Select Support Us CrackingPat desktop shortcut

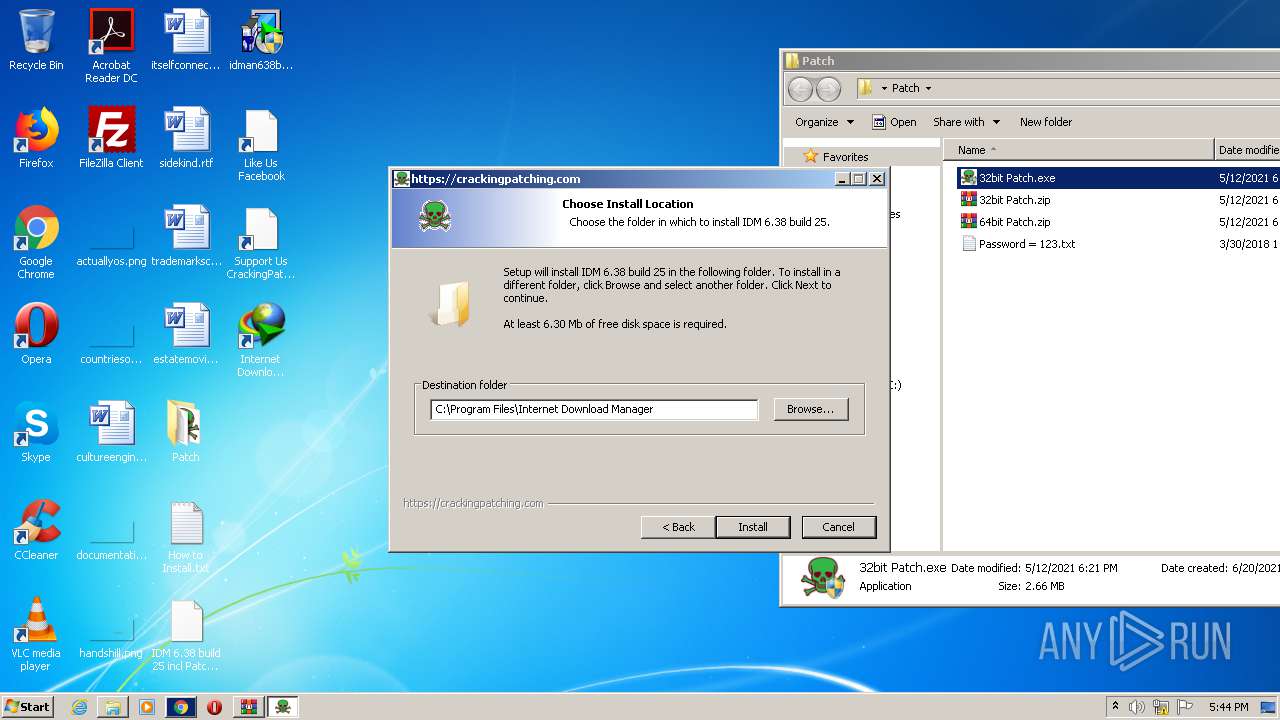click(261, 242)
